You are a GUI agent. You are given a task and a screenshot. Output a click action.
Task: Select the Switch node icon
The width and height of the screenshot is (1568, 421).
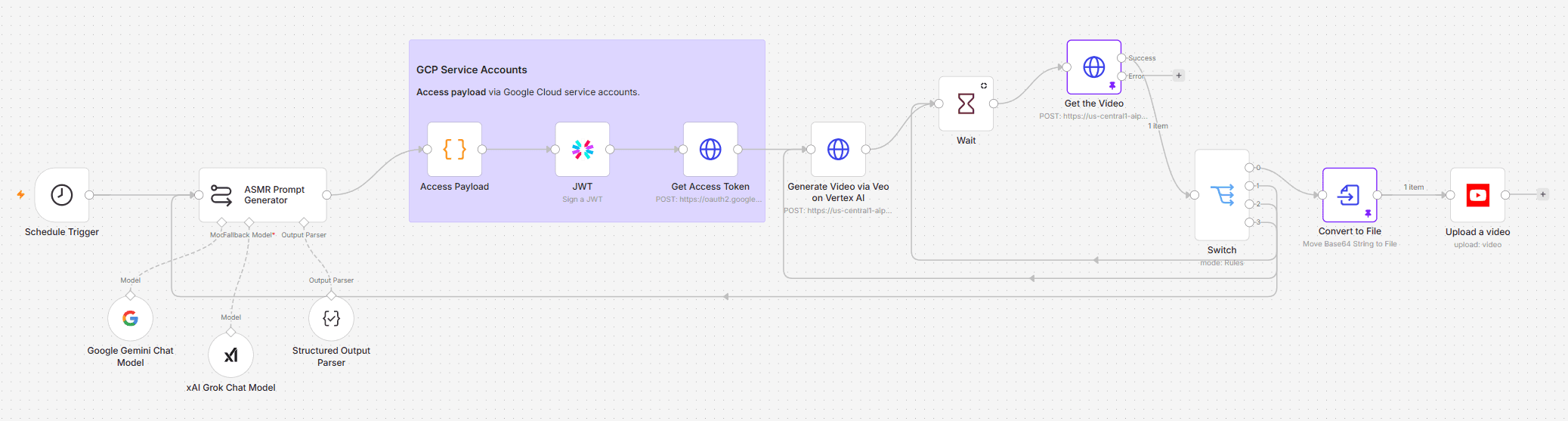1222,195
